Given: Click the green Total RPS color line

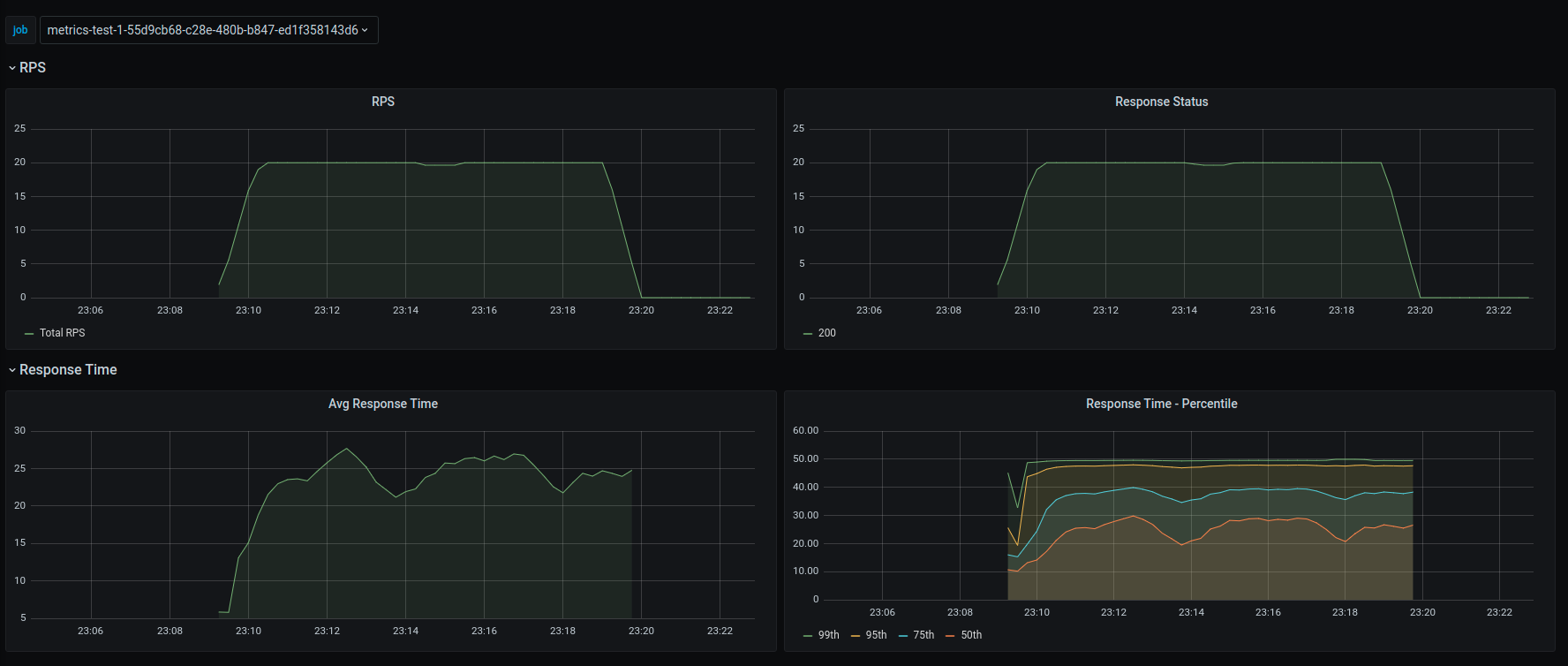Looking at the screenshot, I should pos(29,334).
